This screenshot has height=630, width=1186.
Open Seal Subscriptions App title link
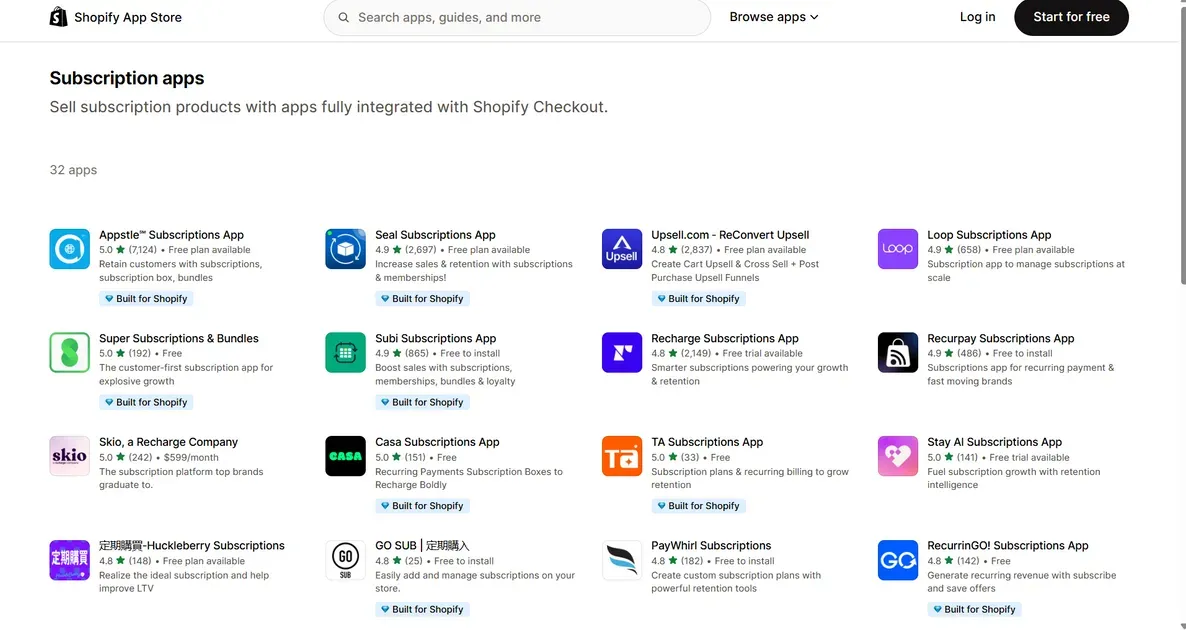(436, 235)
